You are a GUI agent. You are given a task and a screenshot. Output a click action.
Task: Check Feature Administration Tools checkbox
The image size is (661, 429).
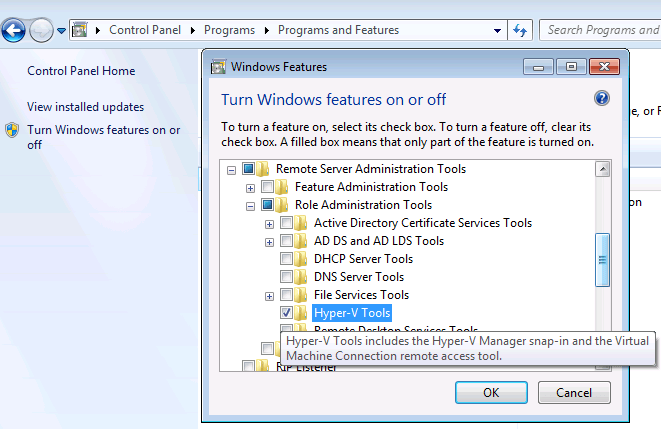(x=268, y=187)
